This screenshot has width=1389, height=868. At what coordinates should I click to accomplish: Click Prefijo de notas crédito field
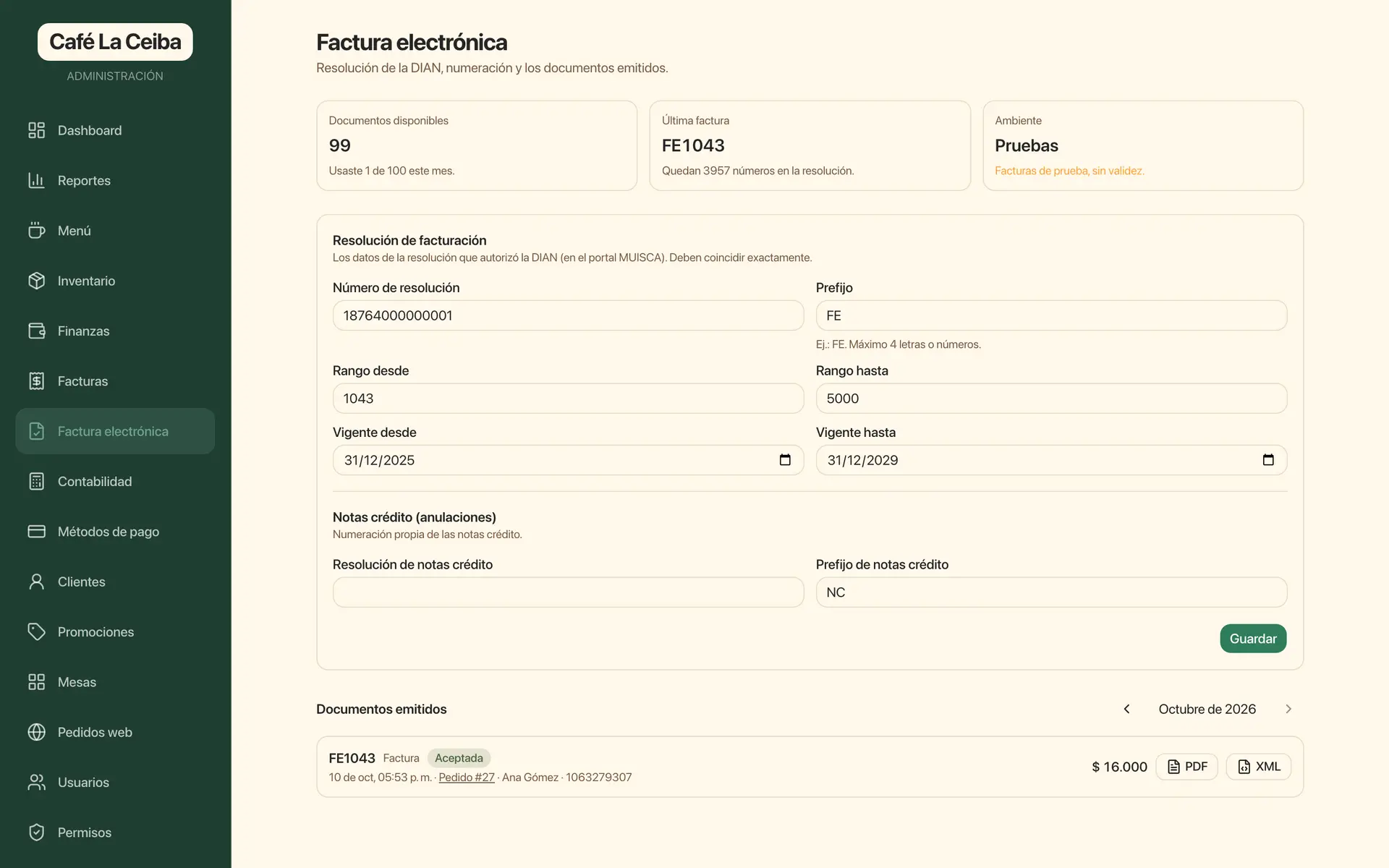pyautogui.click(x=1051, y=592)
